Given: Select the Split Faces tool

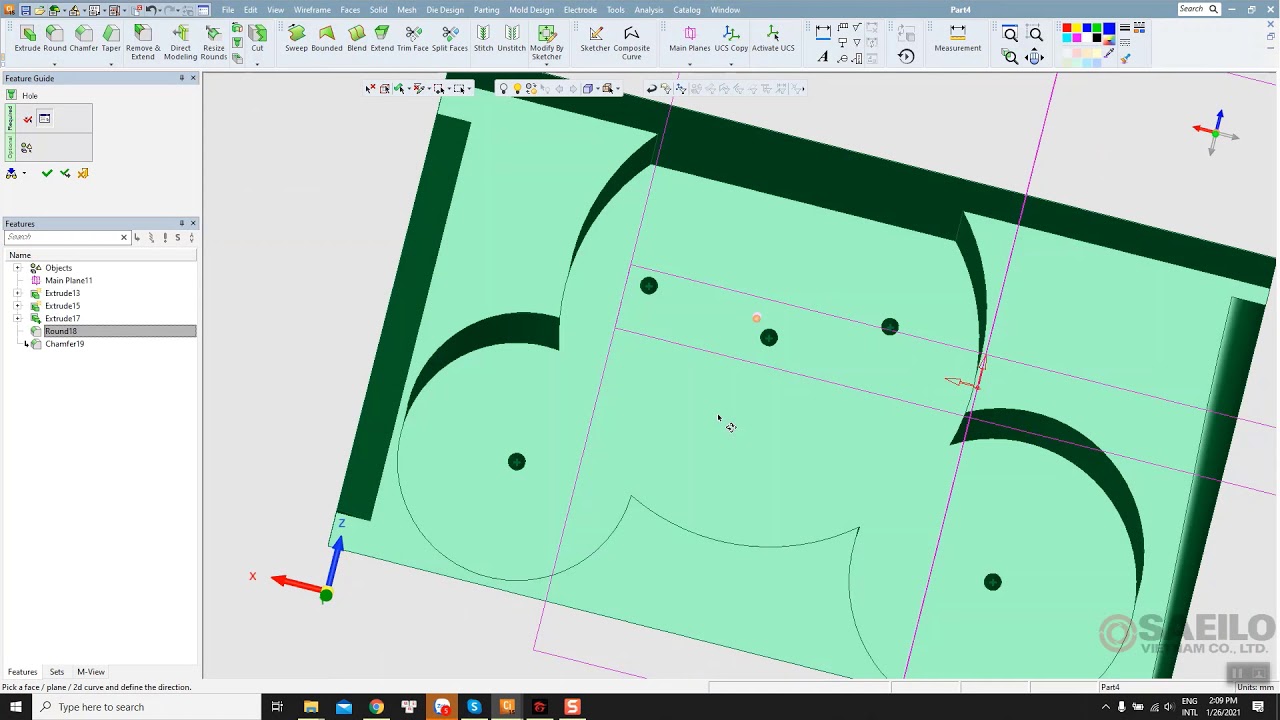Looking at the screenshot, I should click(450, 39).
